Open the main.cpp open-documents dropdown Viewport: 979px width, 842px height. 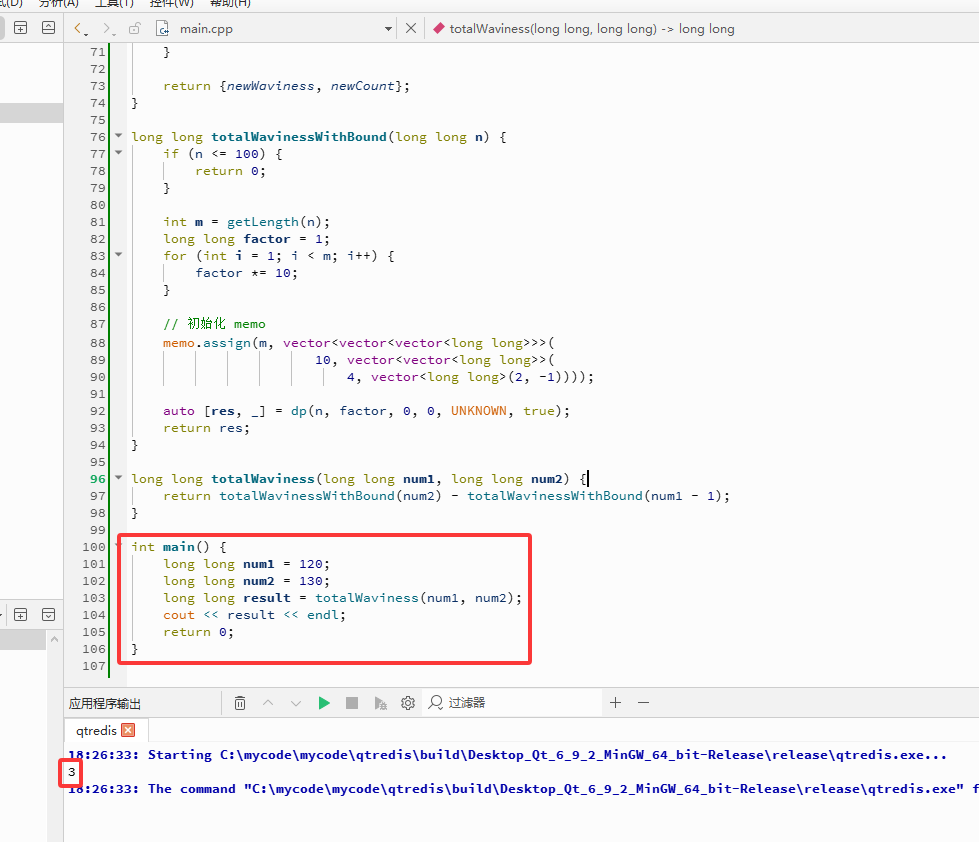click(388, 29)
